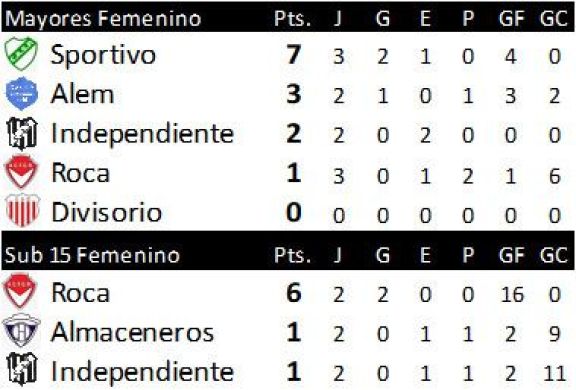The height and width of the screenshot is (390, 576).
Task: Click Independiente's 11 goals-against value
Action: click(555, 373)
